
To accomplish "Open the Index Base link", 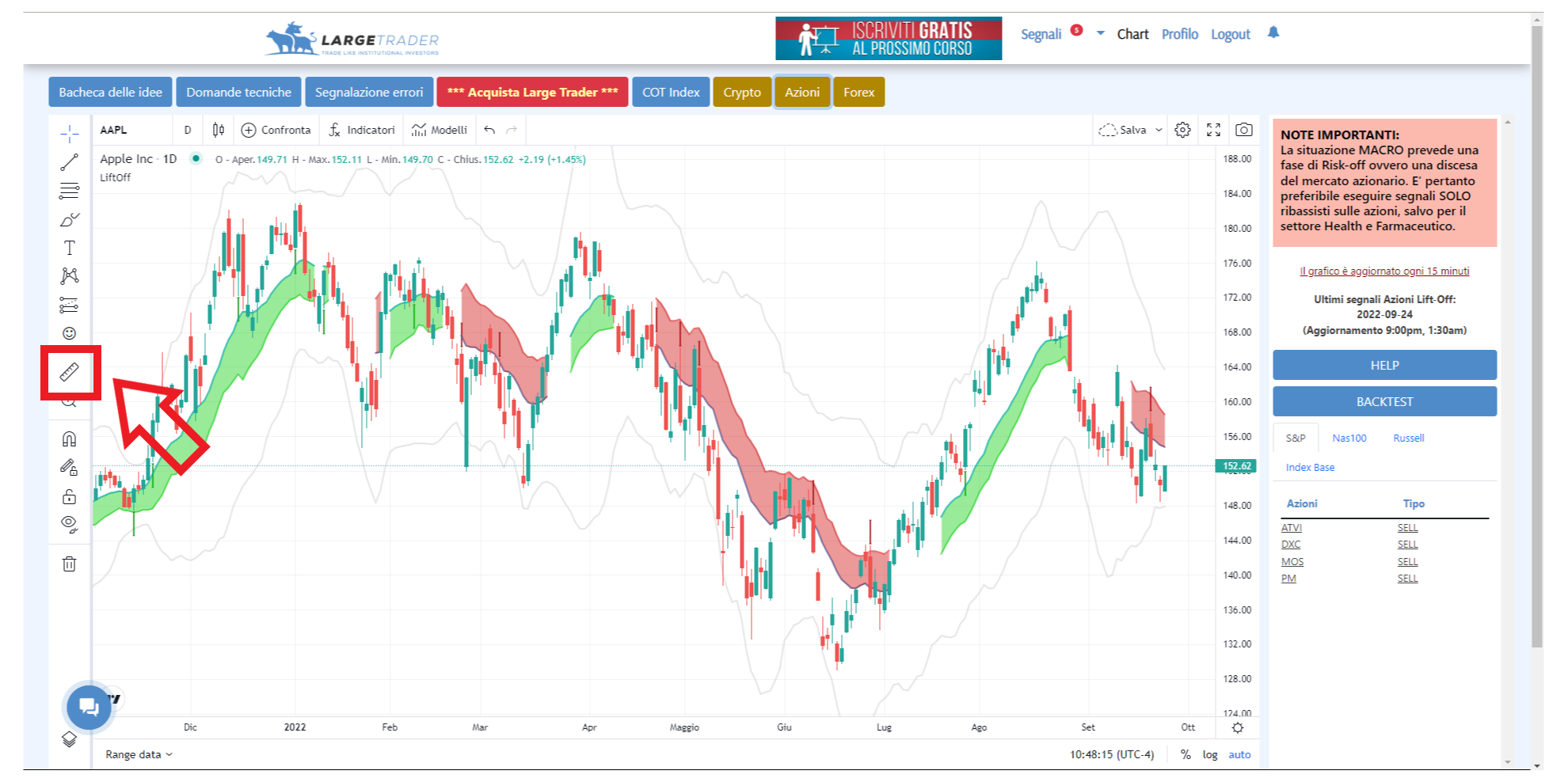I will click(1310, 467).
